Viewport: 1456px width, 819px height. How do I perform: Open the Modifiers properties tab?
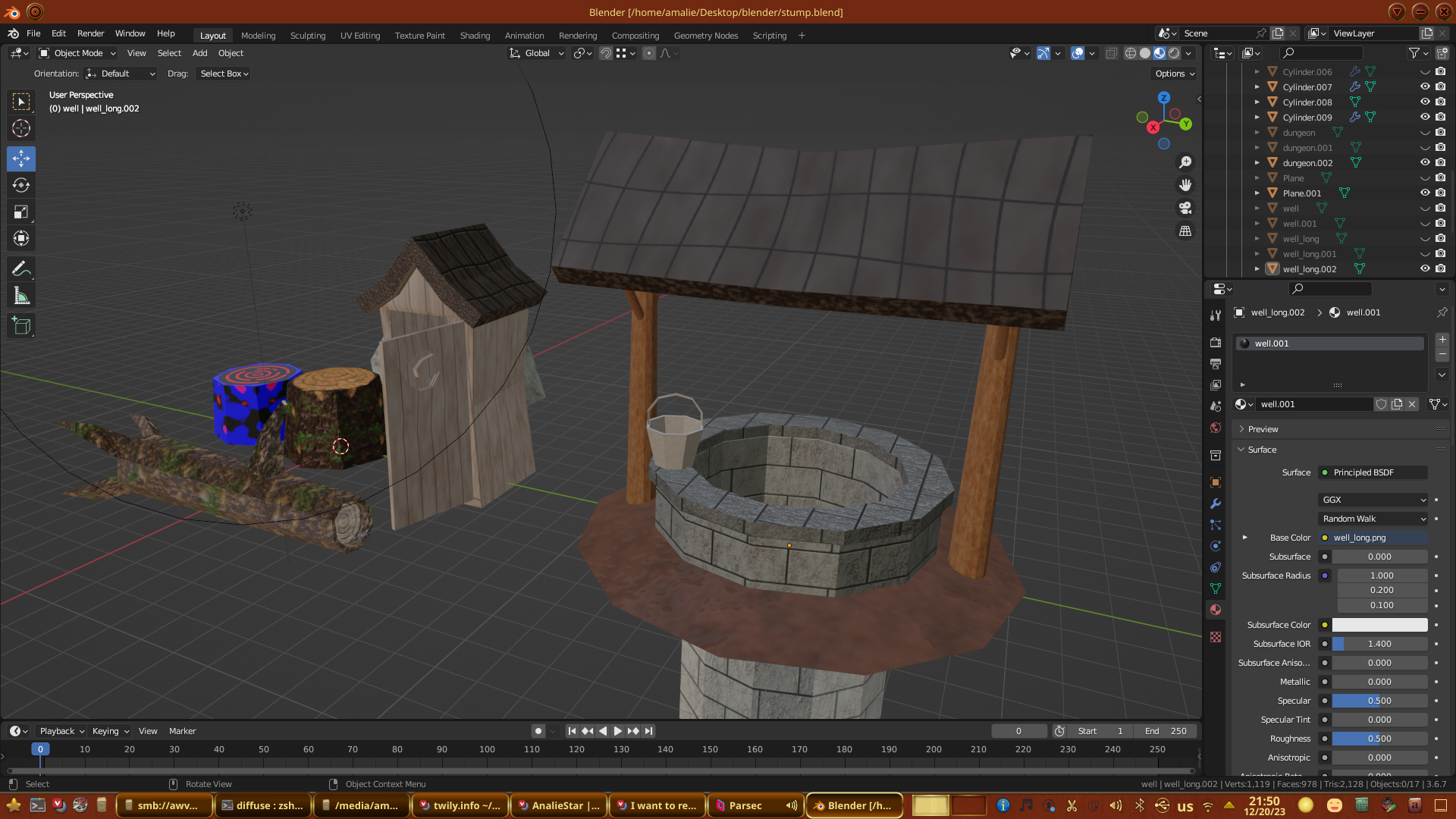(1216, 504)
